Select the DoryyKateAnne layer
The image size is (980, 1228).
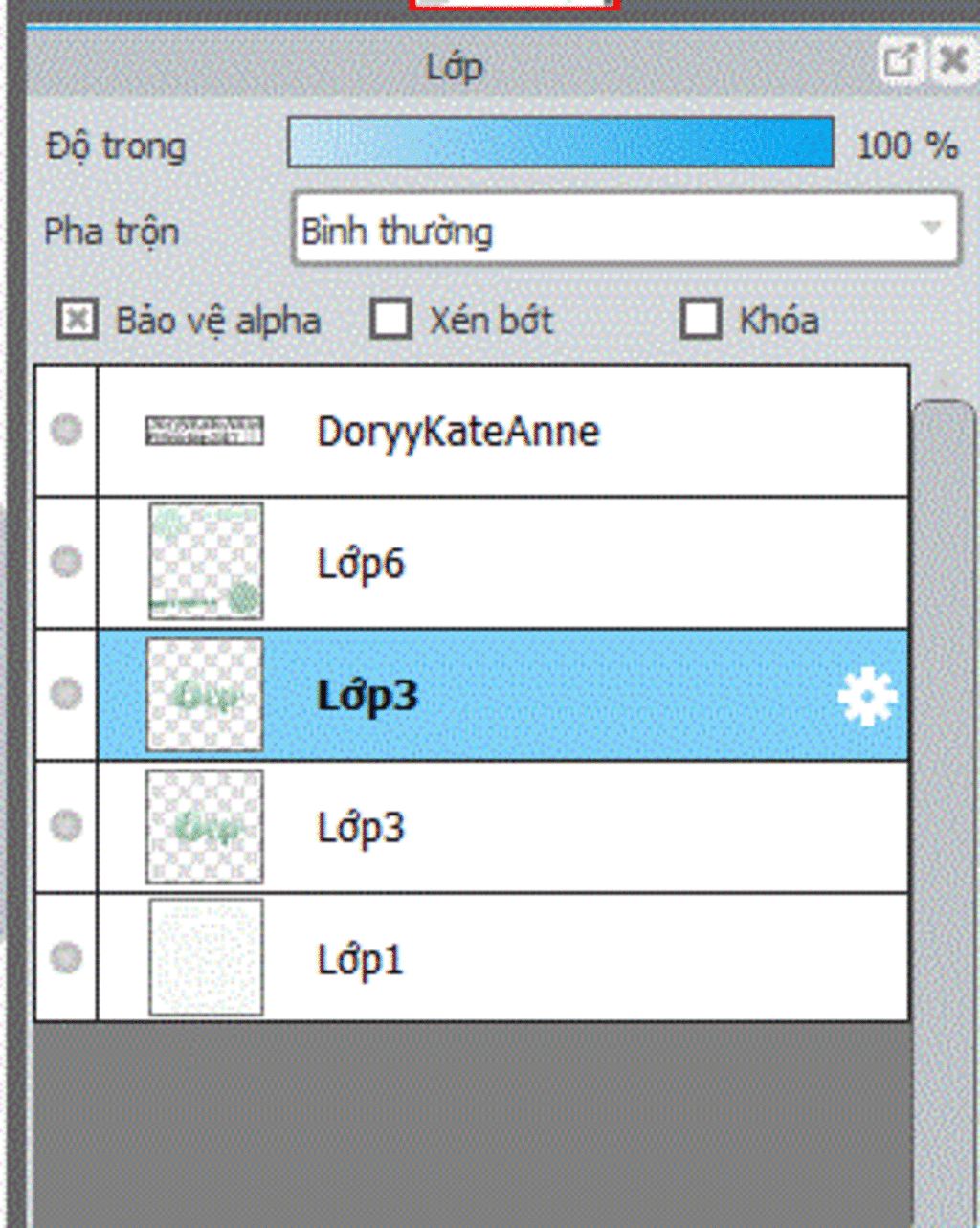[x=503, y=431]
